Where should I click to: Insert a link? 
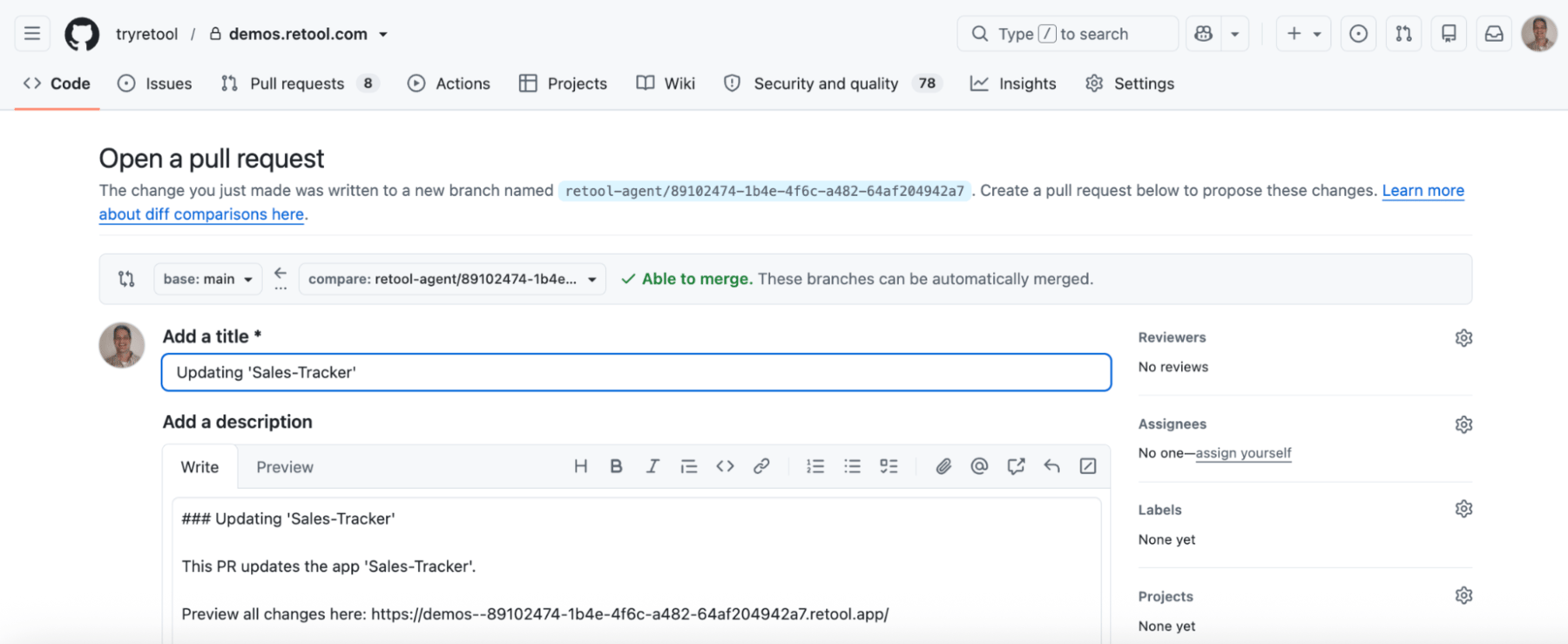761,466
